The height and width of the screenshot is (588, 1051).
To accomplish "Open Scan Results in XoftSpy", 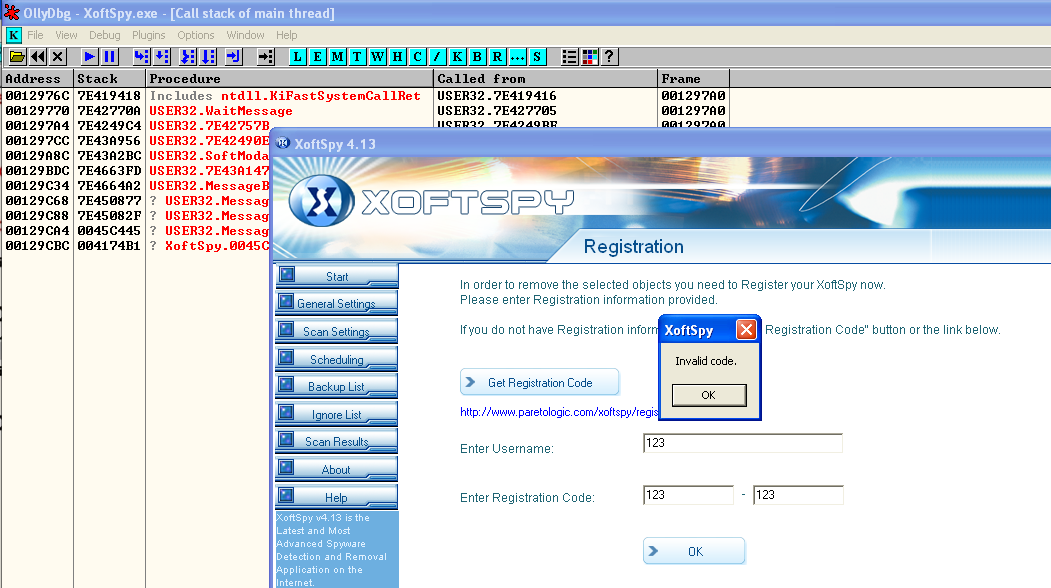I will (x=336, y=442).
